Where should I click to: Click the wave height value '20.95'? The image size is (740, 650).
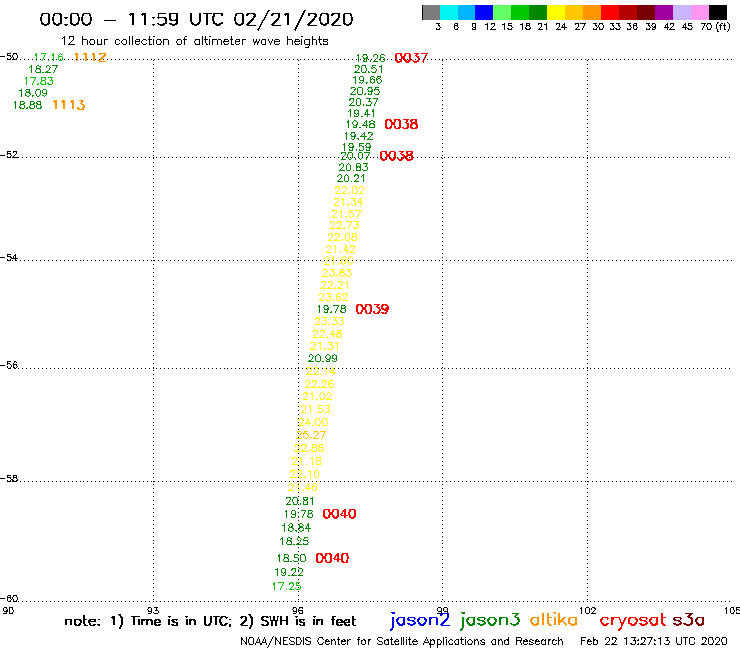tap(365, 91)
